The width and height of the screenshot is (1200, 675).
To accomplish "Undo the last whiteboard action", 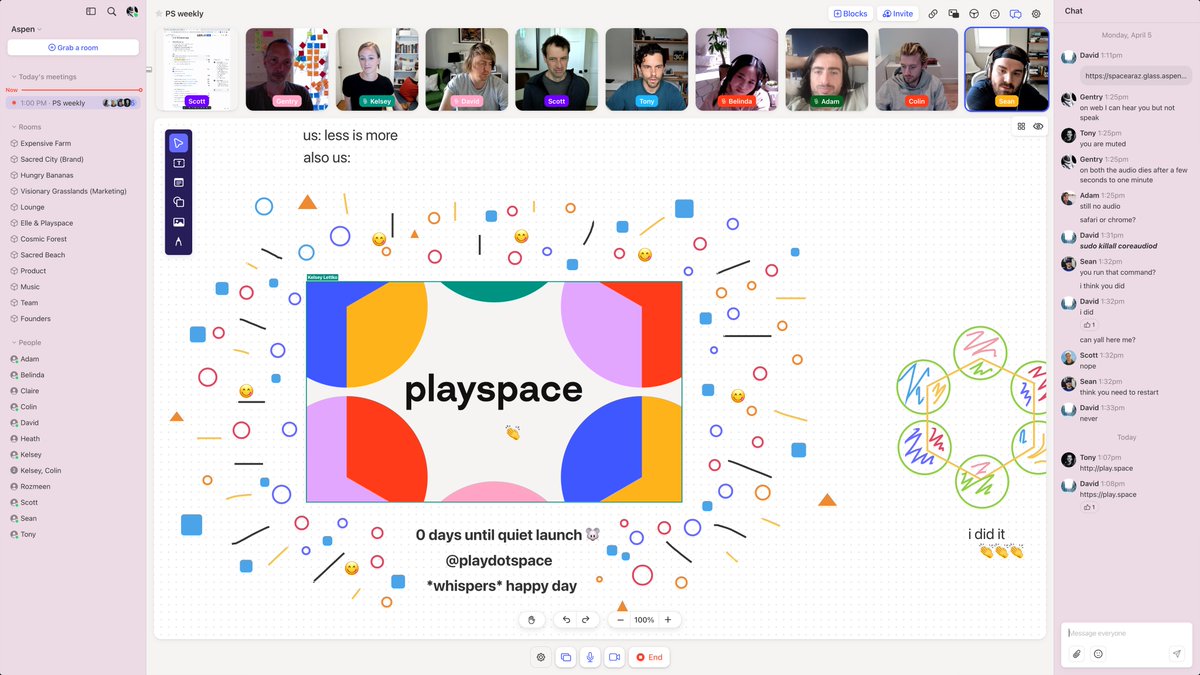I will tap(566, 620).
